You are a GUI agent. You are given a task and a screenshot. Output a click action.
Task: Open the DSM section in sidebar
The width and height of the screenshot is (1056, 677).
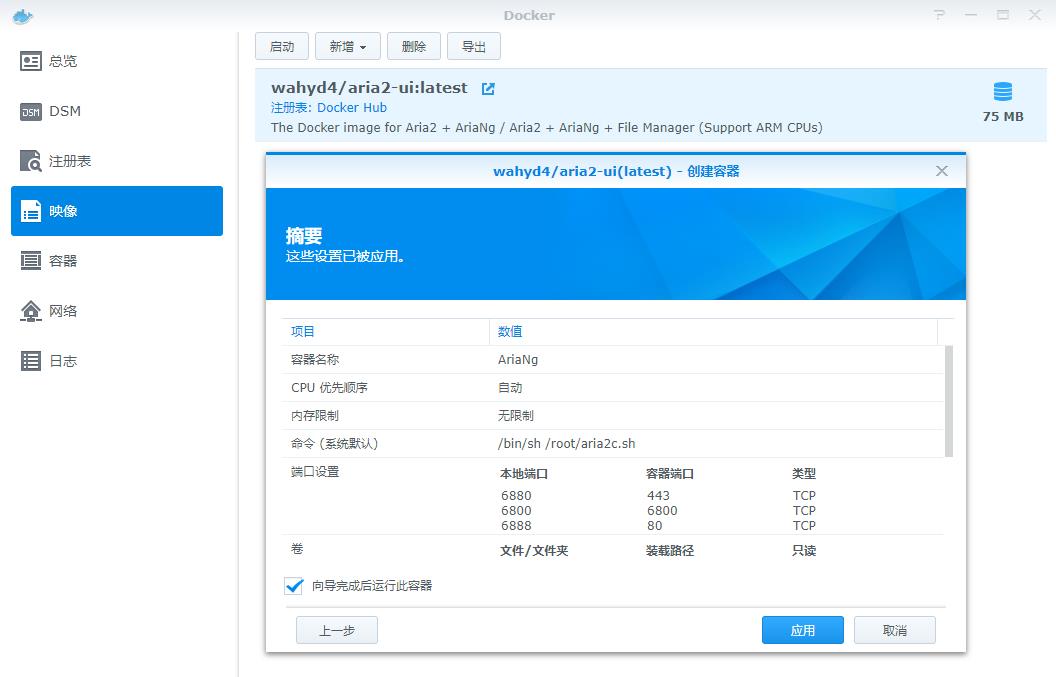pos(117,111)
